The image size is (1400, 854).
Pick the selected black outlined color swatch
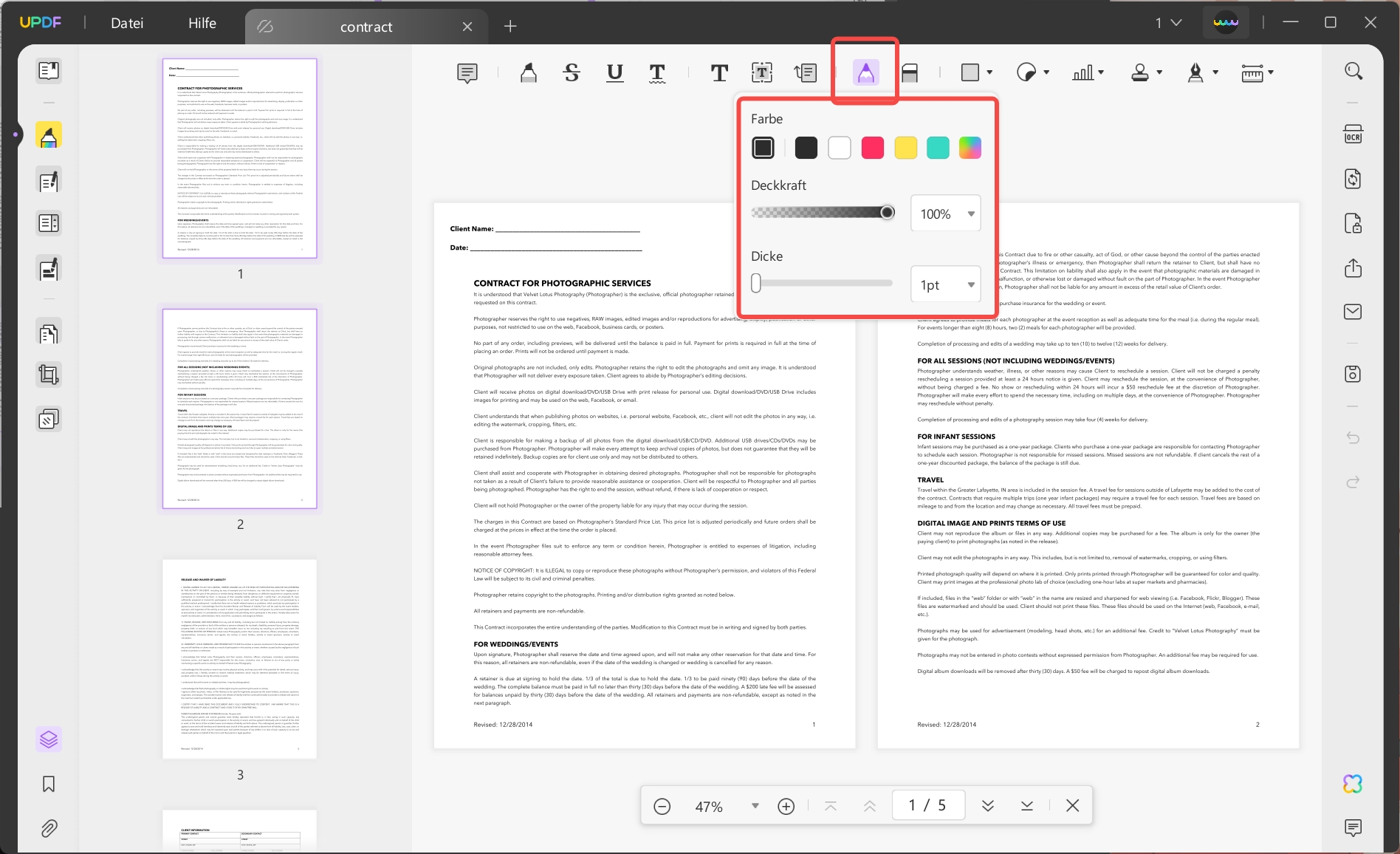tap(763, 148)
